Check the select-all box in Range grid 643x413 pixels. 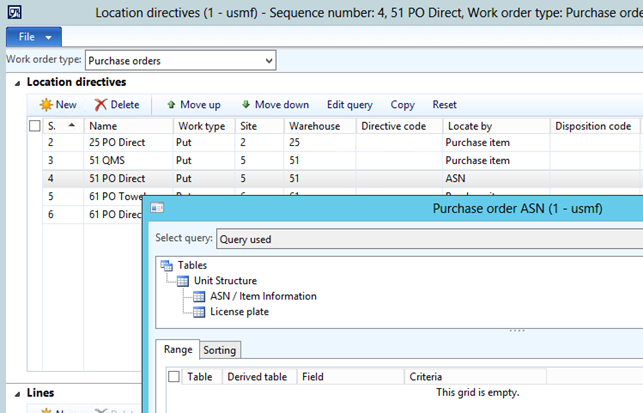coord(173,377)
